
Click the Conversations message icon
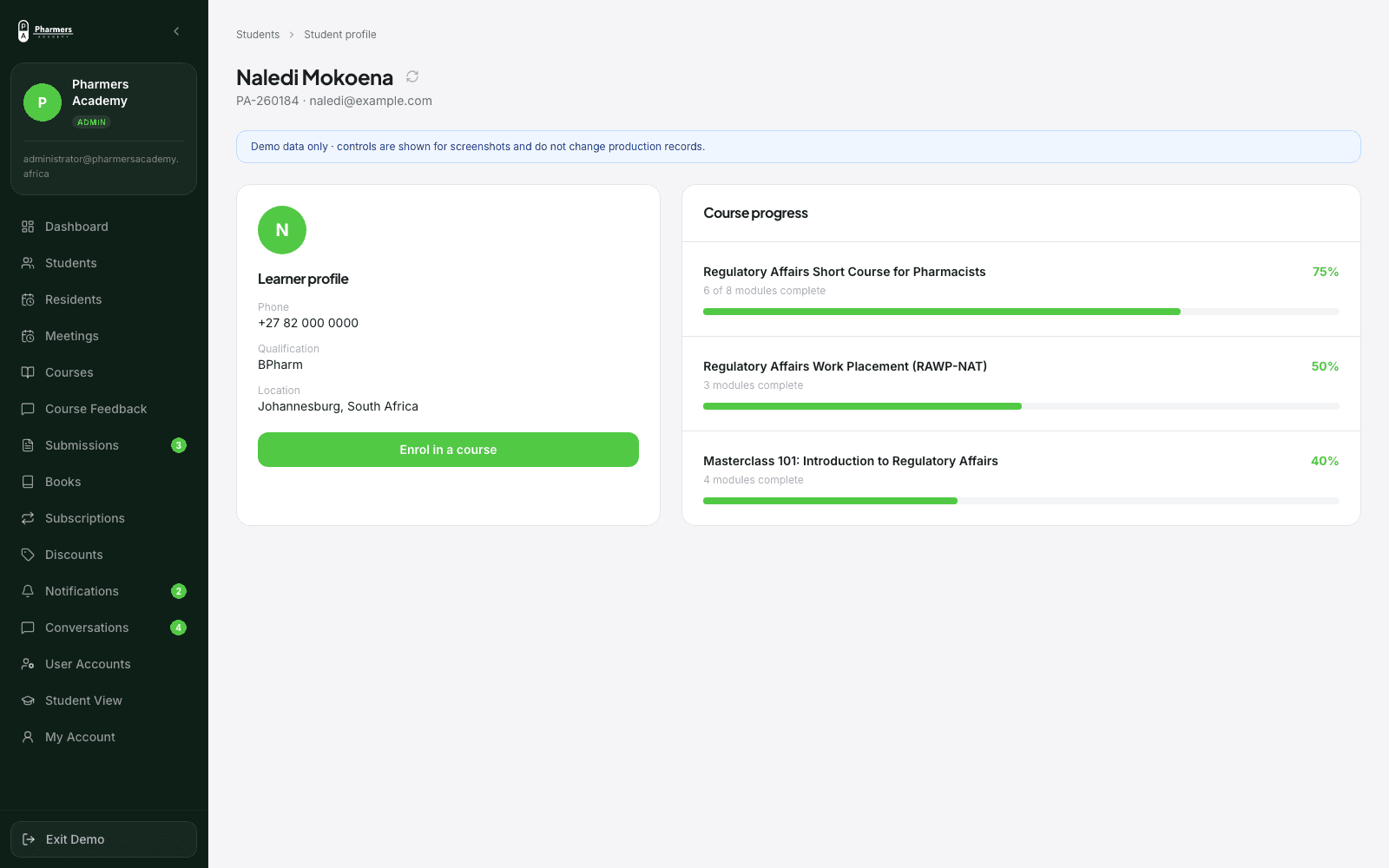click(x=28, y=628)
